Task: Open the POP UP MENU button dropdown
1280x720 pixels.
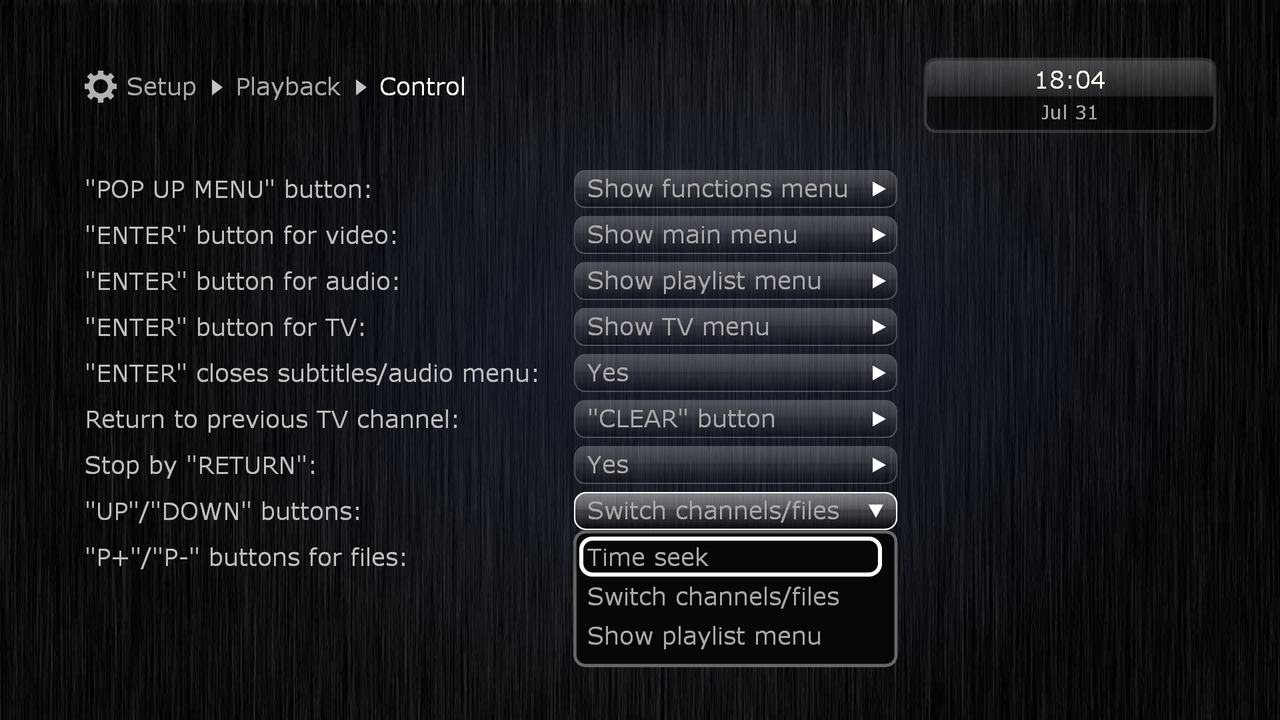Action: pos(735,189)
